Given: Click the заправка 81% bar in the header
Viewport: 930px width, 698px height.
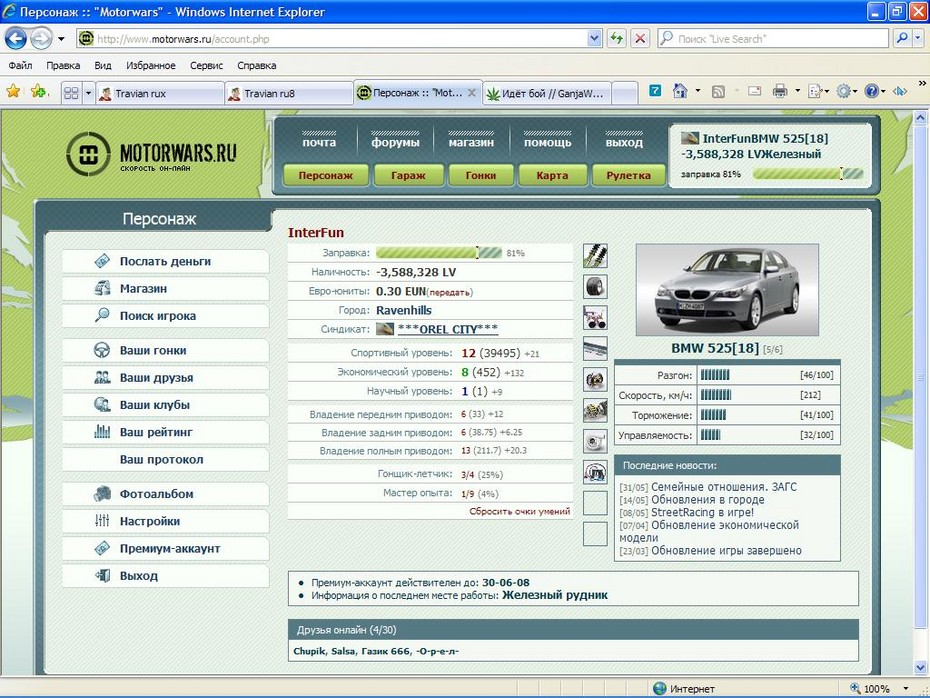Looking at the screenshot, I should (x=808, y=174).
